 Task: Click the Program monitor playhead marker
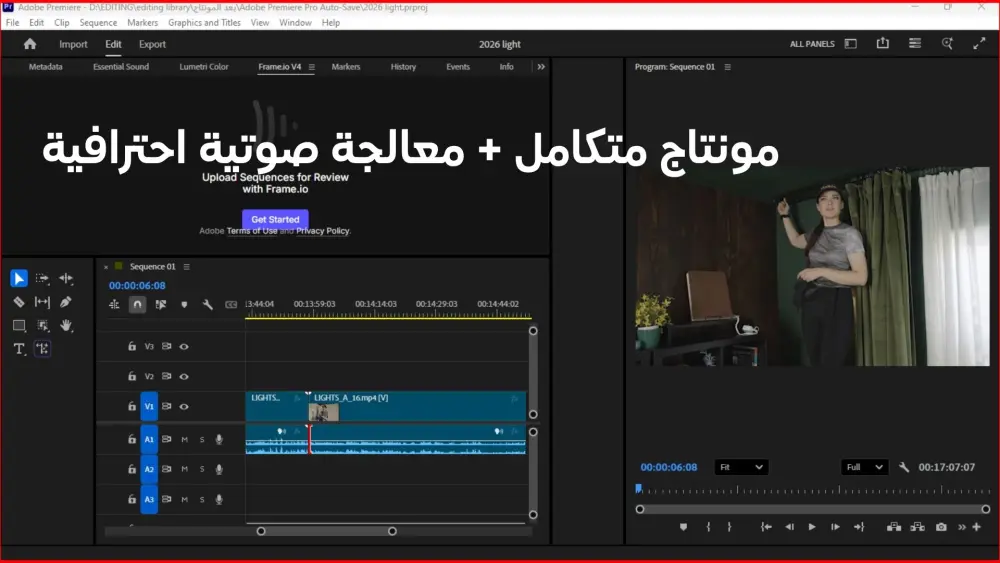(638, 489)
